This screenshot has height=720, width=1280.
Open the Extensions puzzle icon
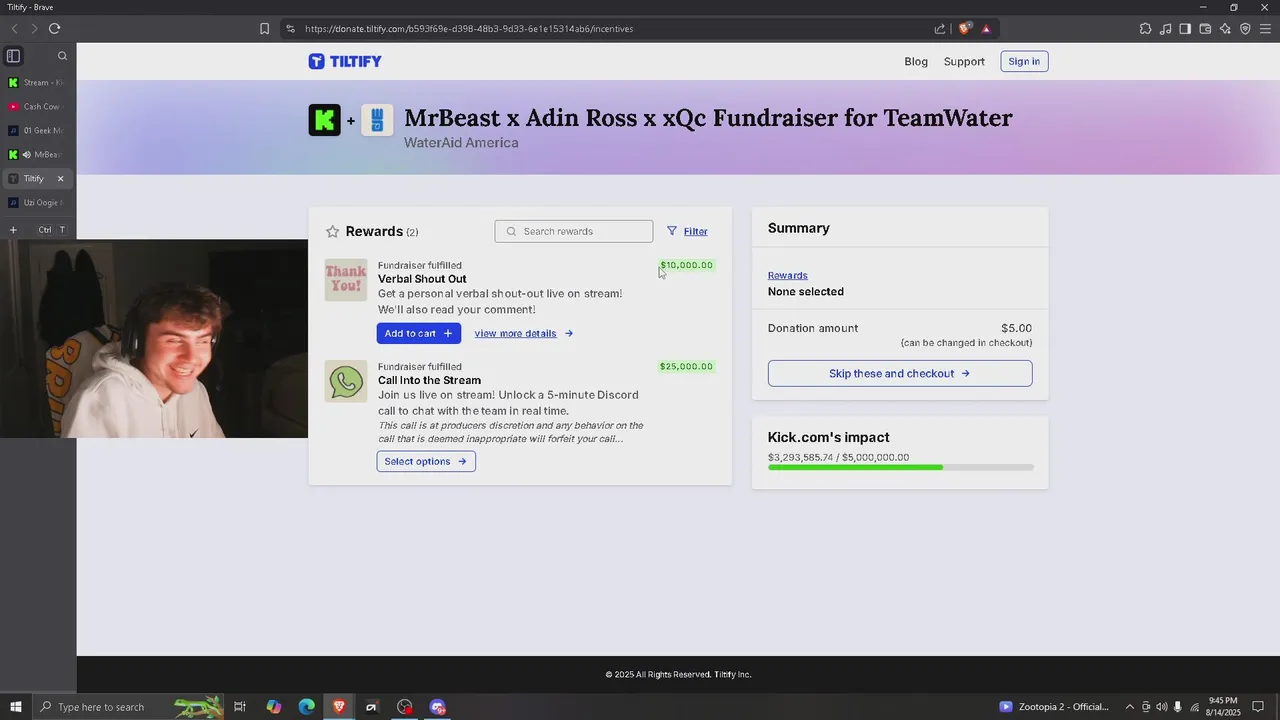(1145, 29)
